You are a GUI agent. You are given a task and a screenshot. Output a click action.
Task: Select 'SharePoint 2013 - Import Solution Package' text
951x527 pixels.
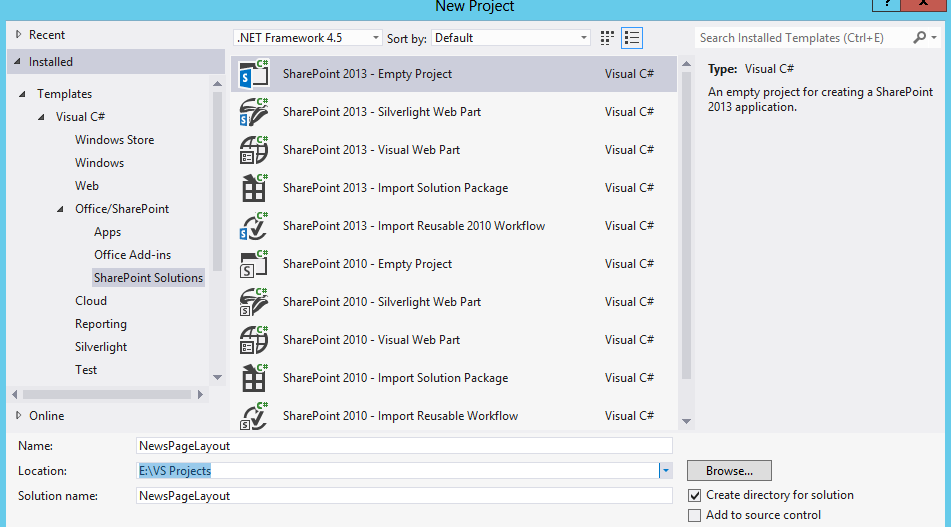(395, 188)
